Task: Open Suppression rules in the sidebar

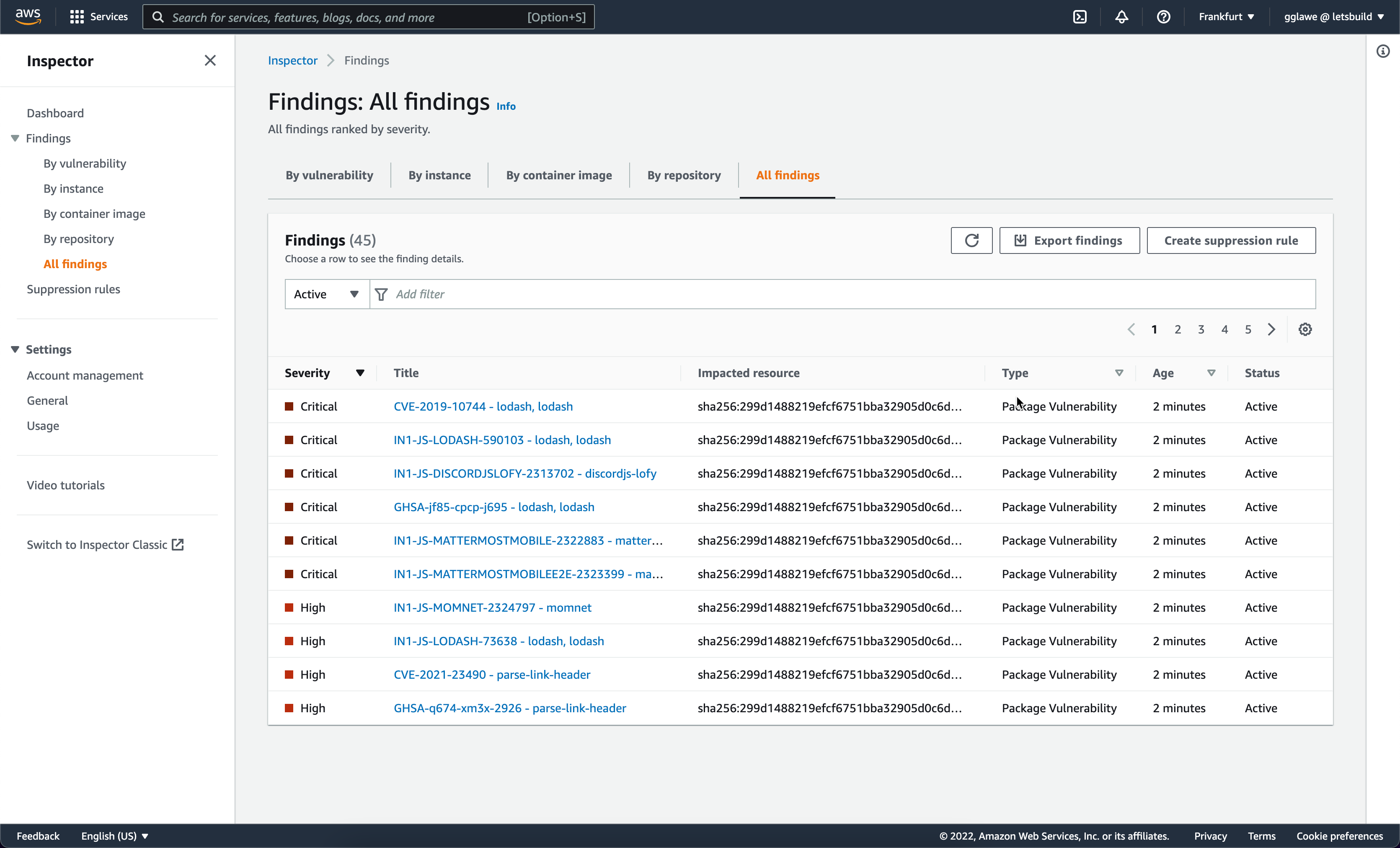Action: tap(73, 289)
